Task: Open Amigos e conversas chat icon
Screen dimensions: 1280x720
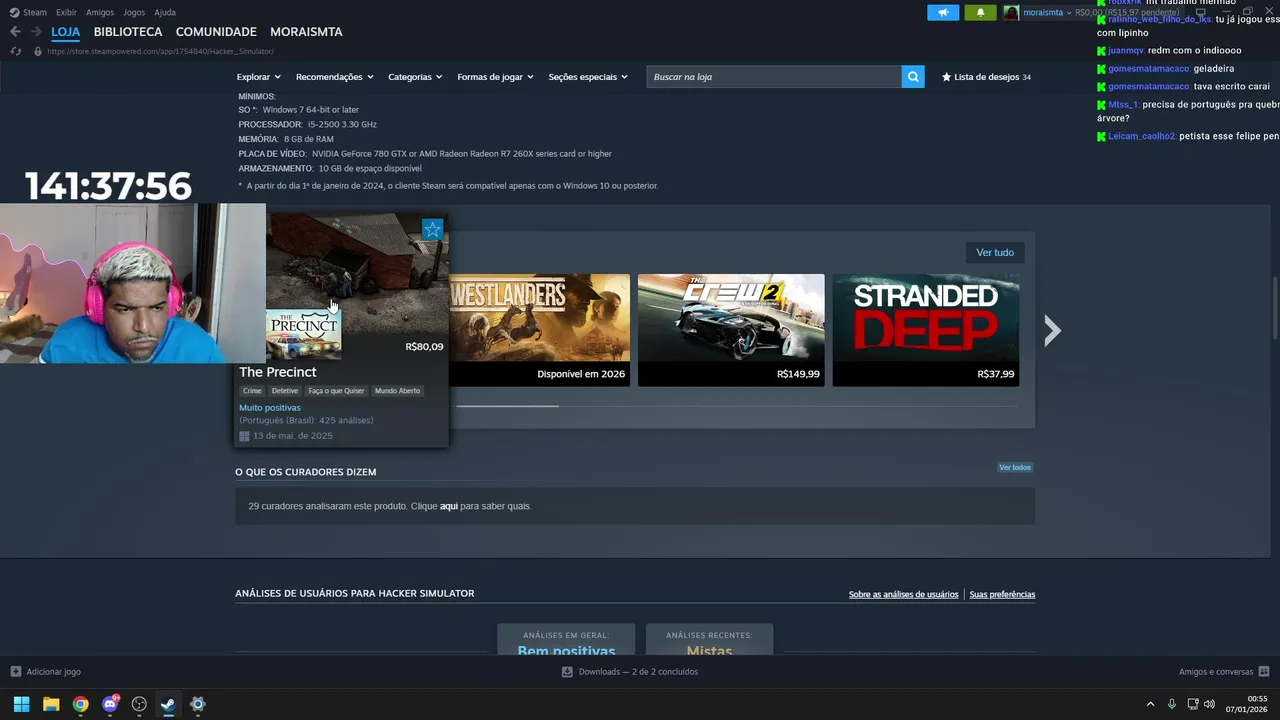Action: (1264, 672)
